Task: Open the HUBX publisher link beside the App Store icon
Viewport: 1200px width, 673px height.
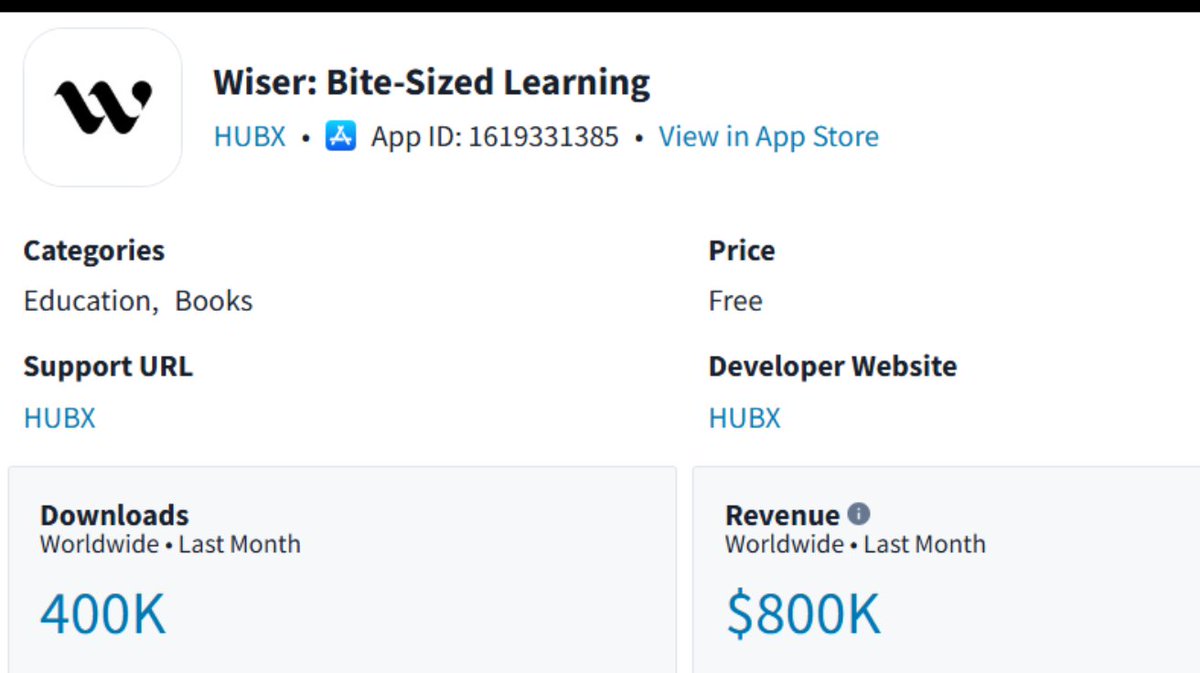Action: (250, 136)
